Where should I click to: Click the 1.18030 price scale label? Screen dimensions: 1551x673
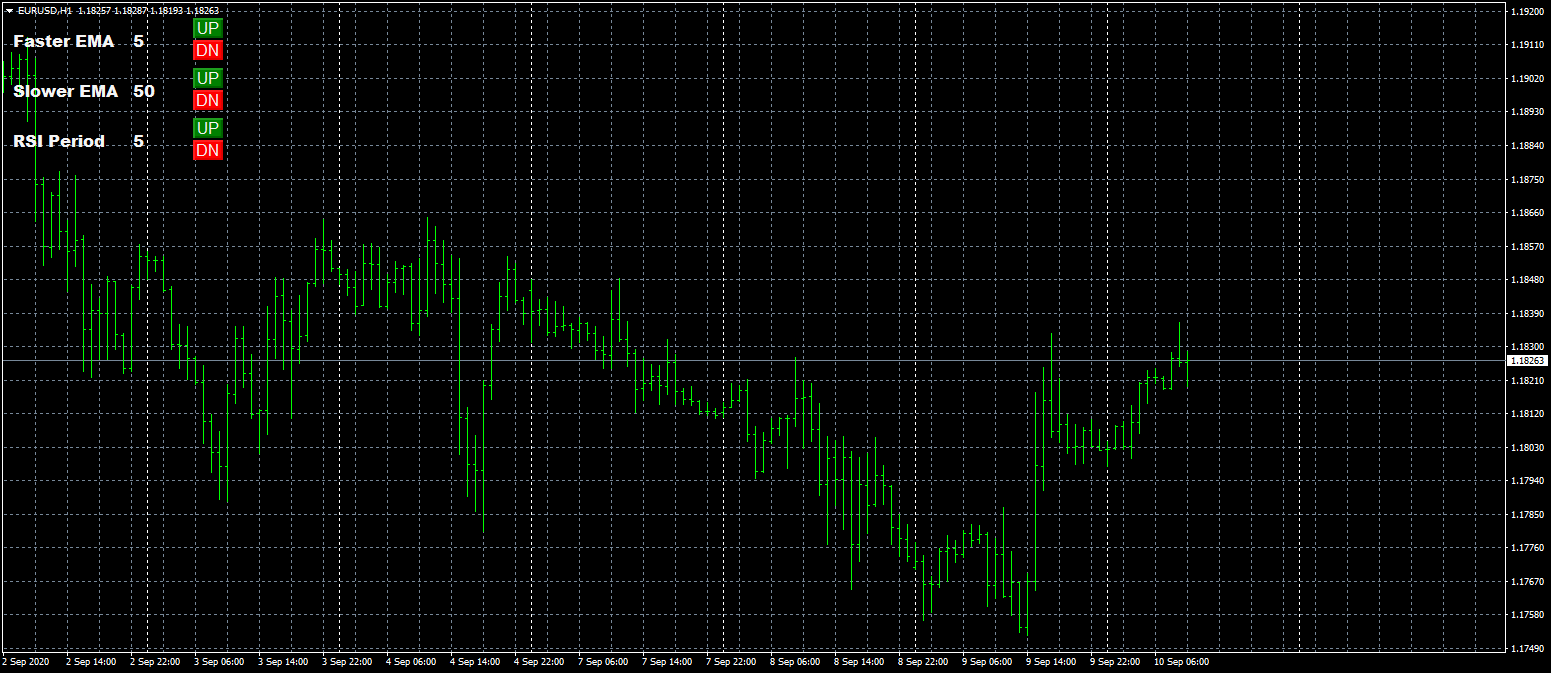[x=1526, y=447]
